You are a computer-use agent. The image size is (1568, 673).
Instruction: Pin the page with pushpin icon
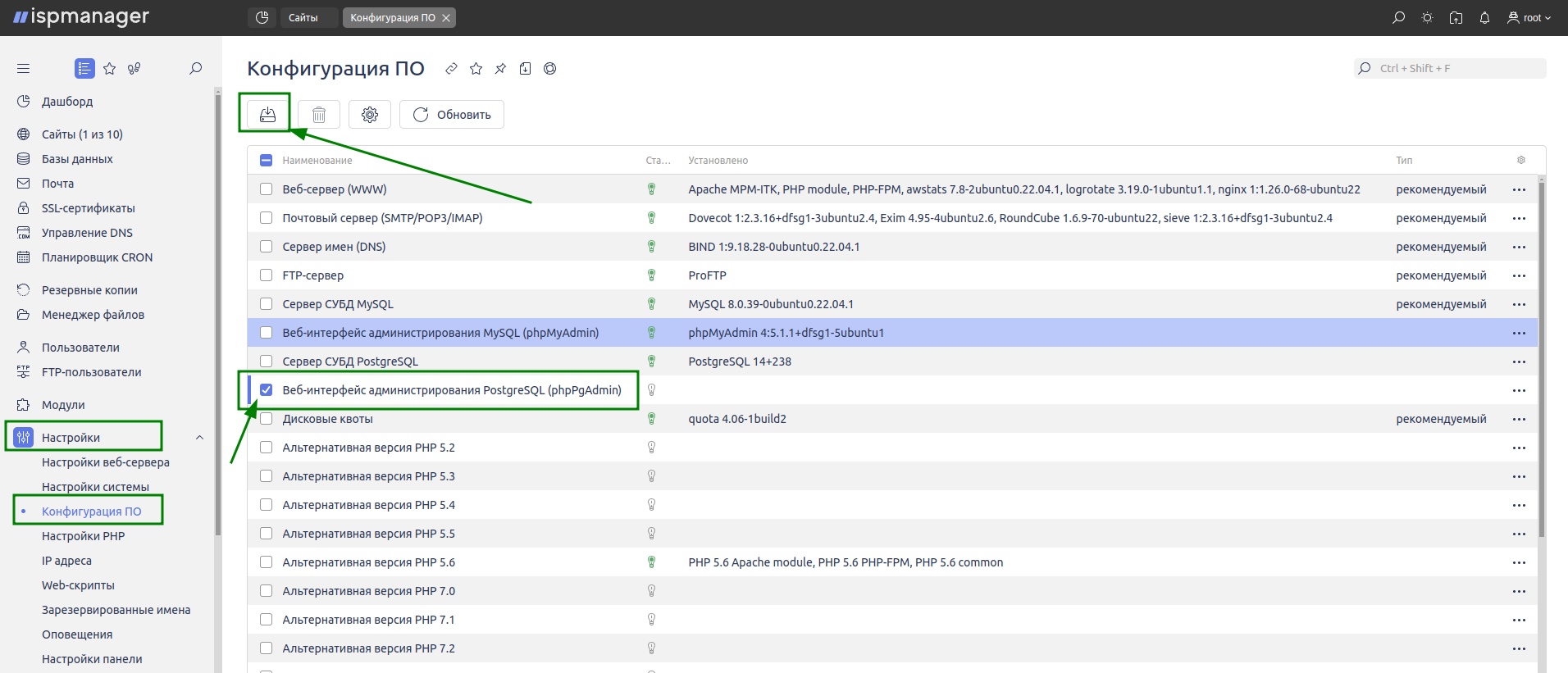500,69
